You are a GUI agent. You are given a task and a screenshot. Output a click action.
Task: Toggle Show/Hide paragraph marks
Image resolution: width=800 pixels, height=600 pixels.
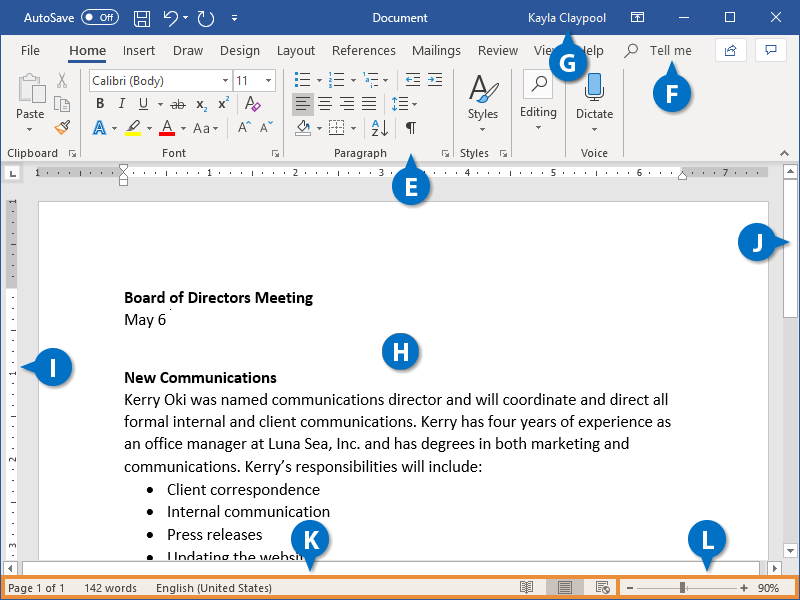411,128
